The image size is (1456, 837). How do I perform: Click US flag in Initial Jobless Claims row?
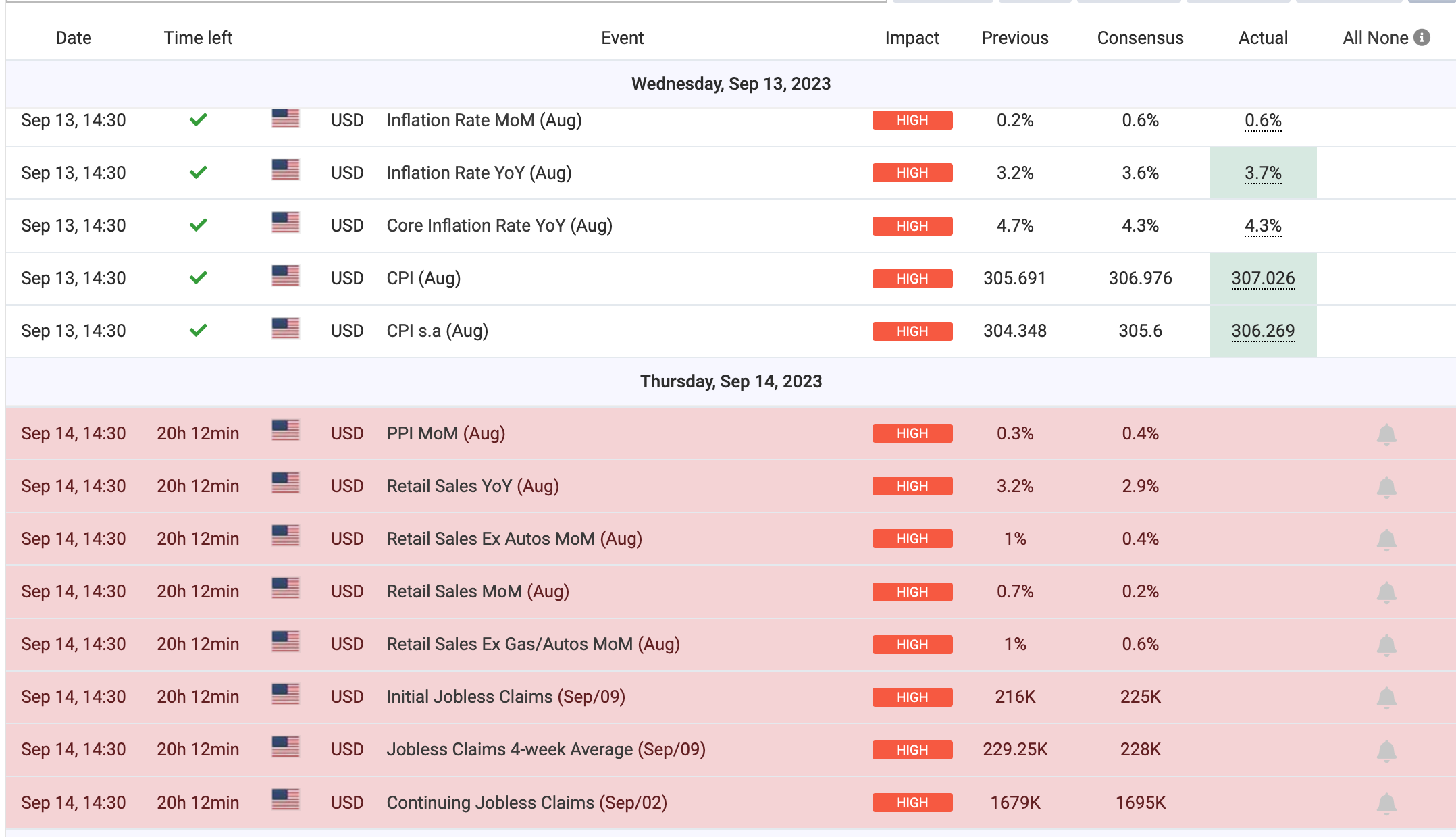click(286, 694)
